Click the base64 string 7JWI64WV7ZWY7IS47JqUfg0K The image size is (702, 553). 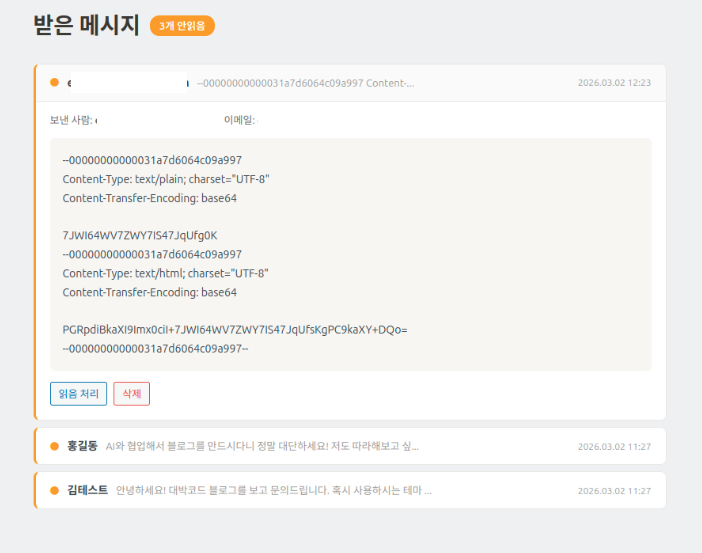pyautogui.click(x=140, y=236)
